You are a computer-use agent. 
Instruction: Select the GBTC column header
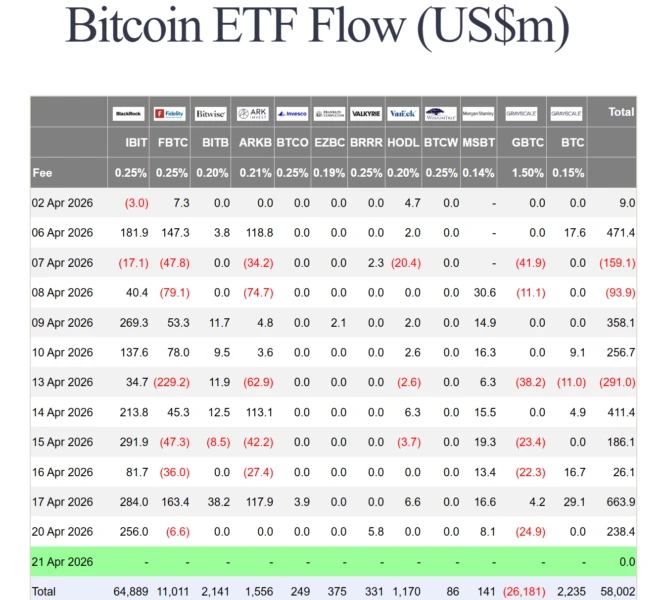tap(528, 143)
